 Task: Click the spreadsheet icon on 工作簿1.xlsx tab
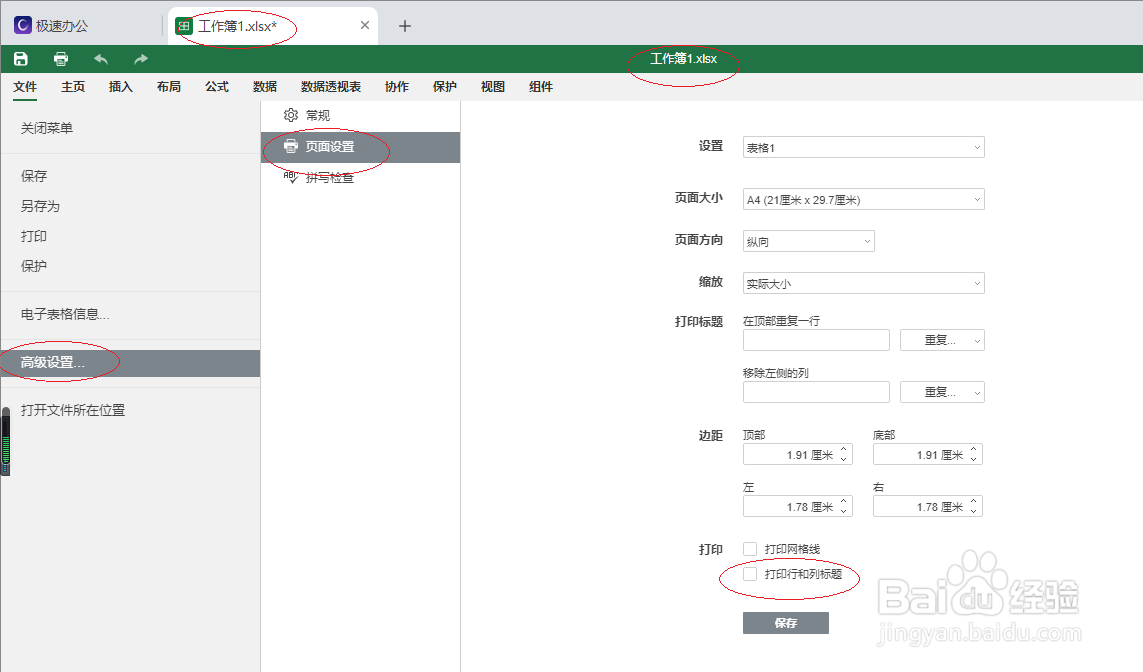[184, 25]
